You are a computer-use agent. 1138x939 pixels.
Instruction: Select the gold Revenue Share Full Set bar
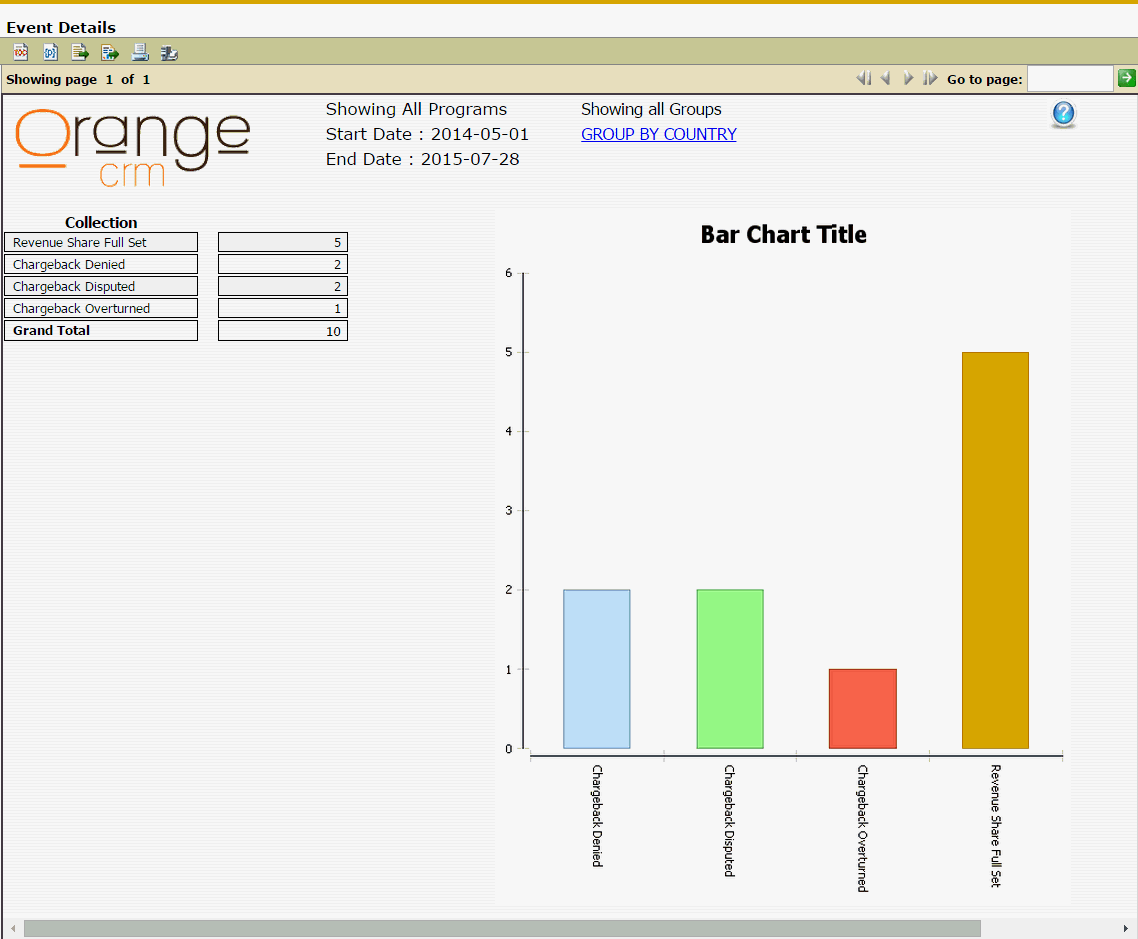coord(995,550)
